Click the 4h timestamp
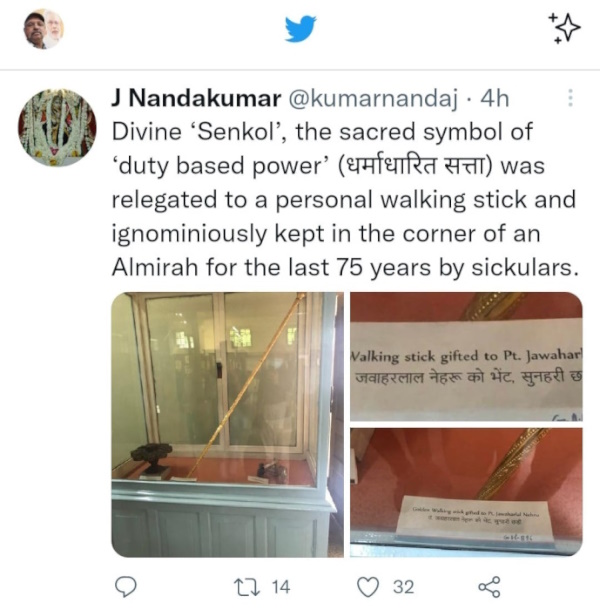 [x=494, y=99]
